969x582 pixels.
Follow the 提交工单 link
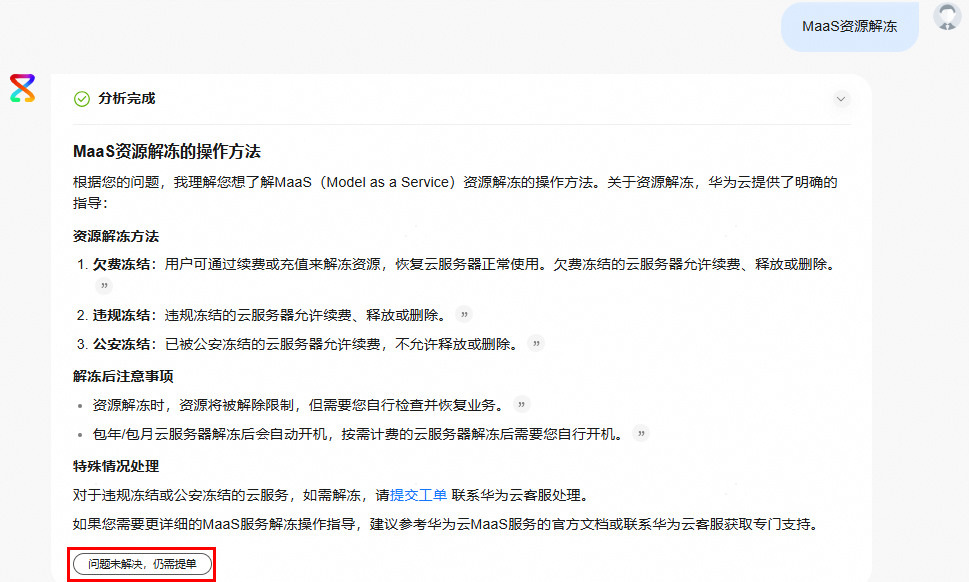pyautogui.click(x=418, y=495)
